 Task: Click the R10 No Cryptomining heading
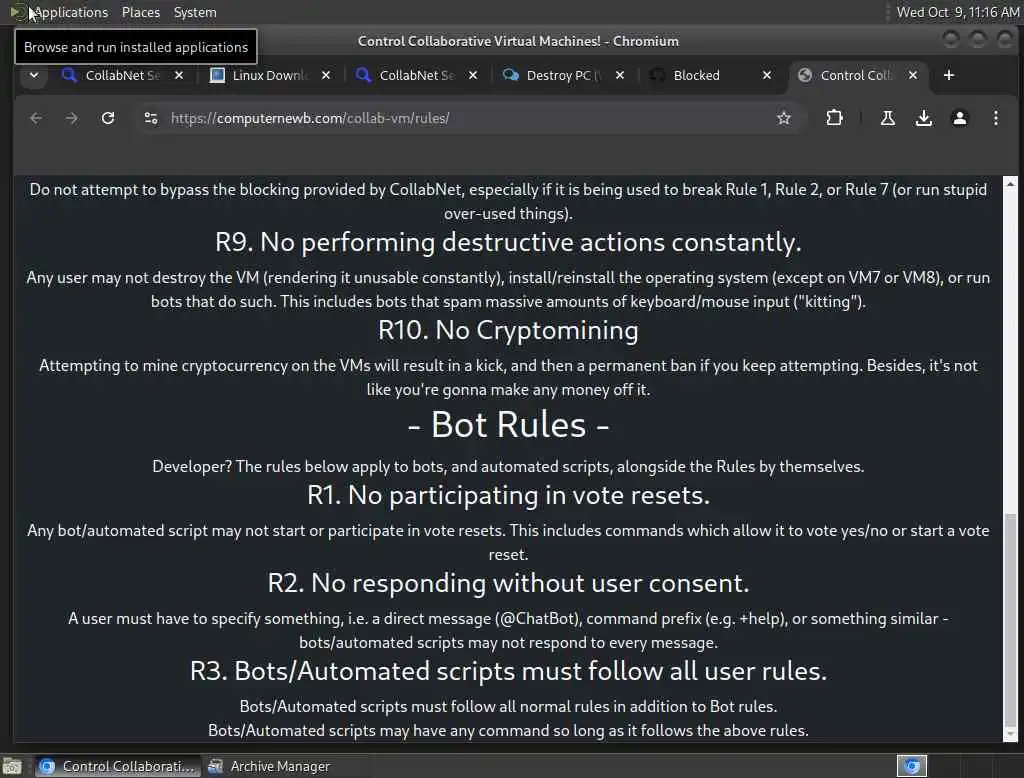coord(508,330)
